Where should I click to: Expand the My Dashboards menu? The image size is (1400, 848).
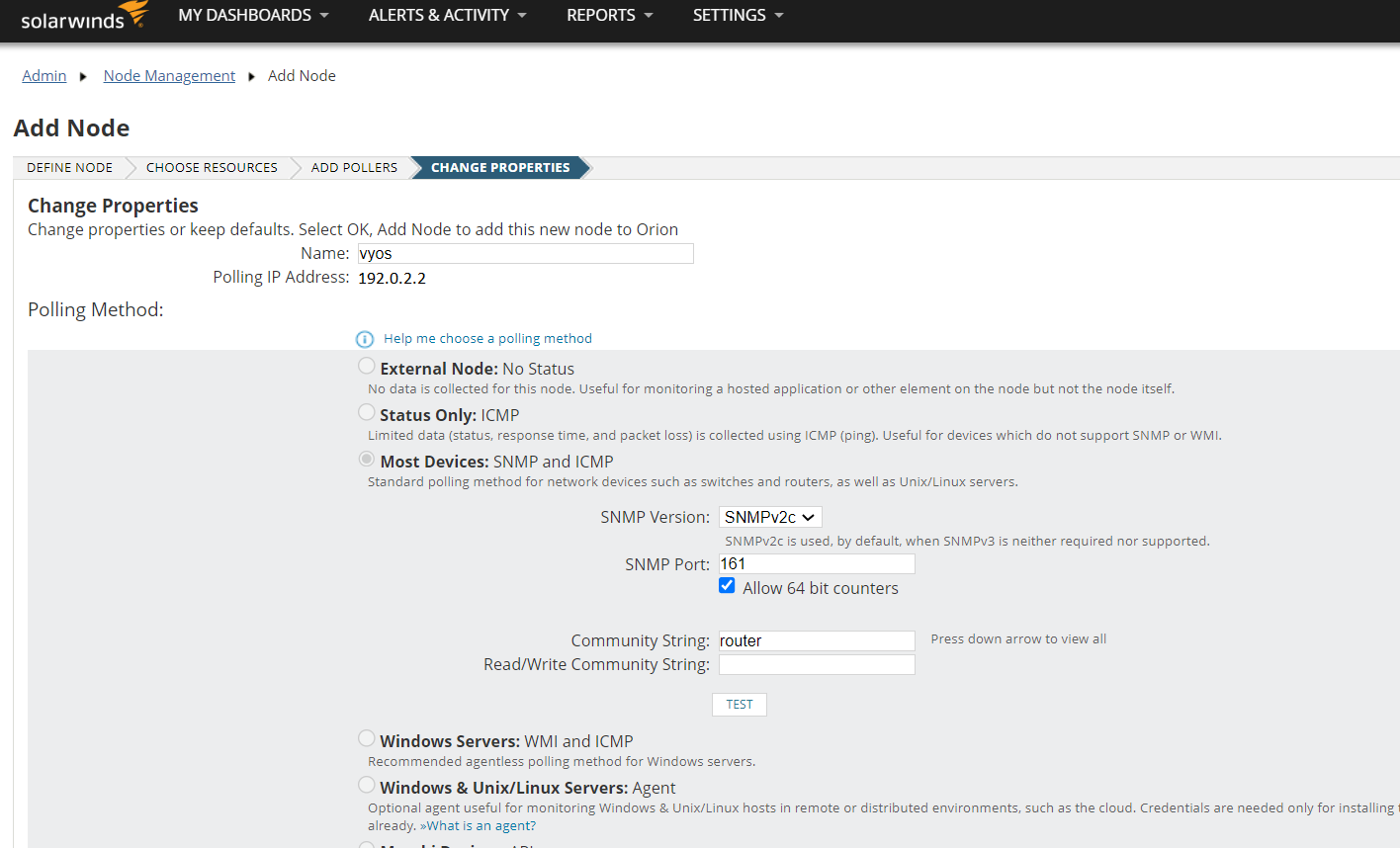coord(253,16)
